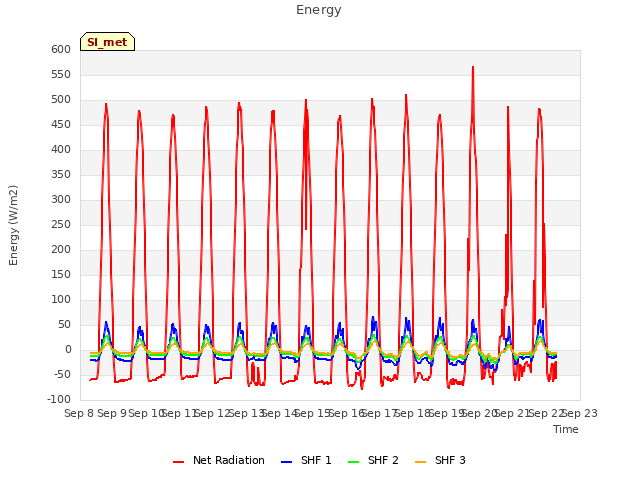
Task: Click the 350 y-axis tick label
Action: pos(61,174)
